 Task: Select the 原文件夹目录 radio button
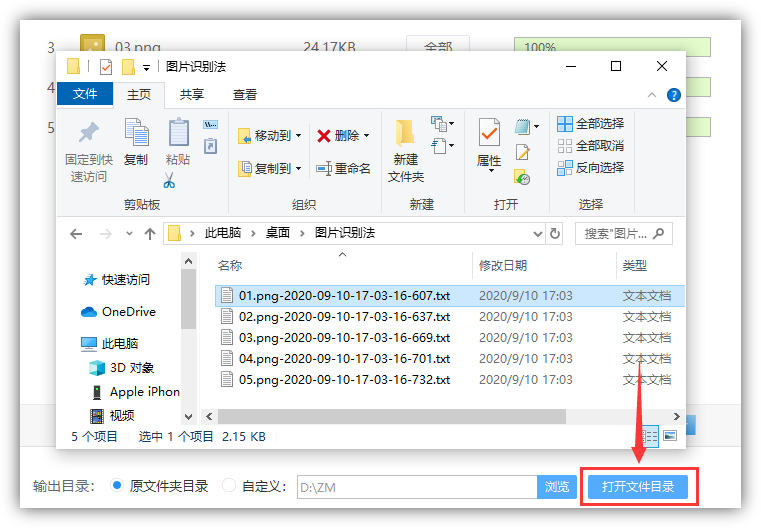[x=116, y=485]
